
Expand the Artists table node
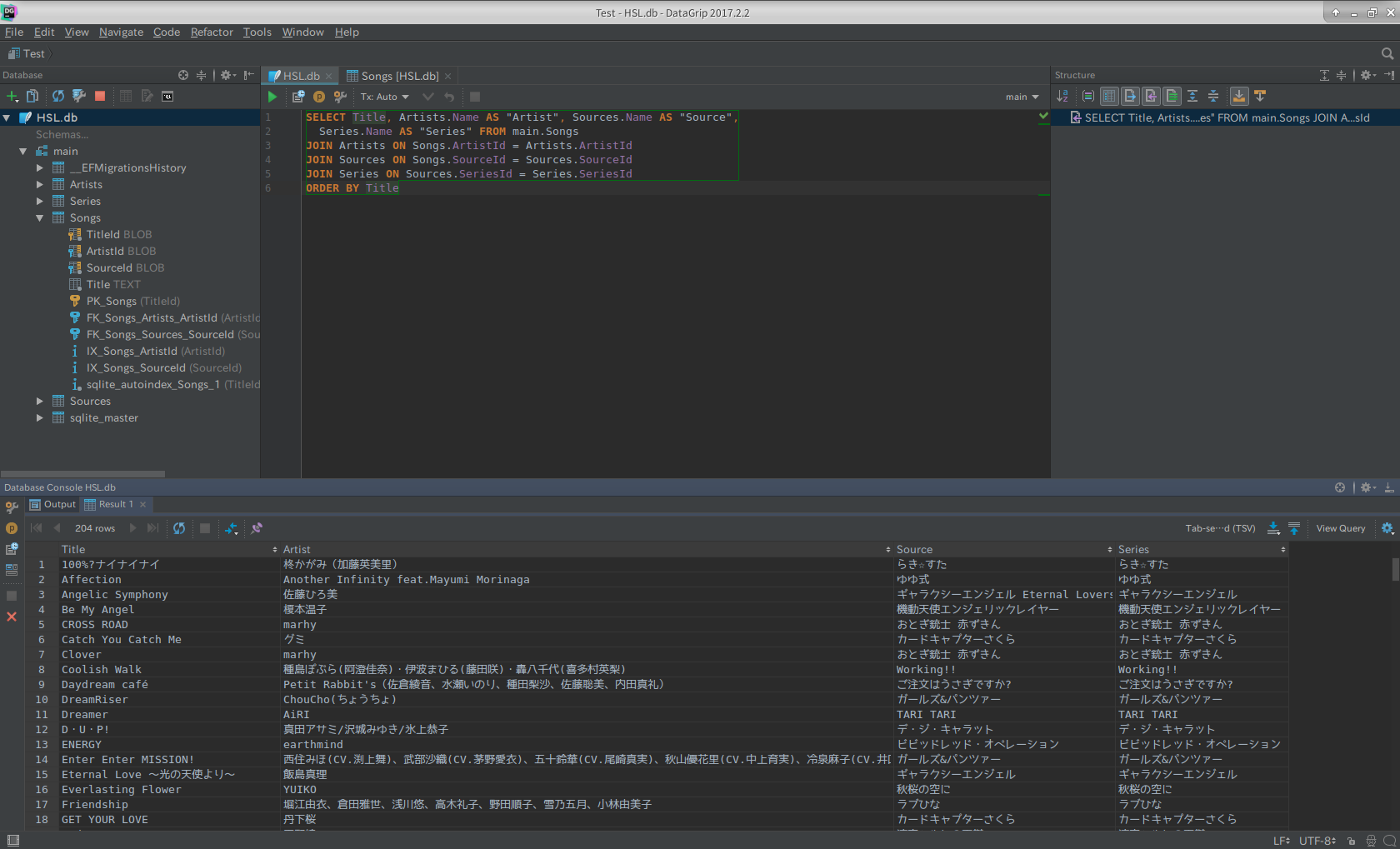(39, 184)
